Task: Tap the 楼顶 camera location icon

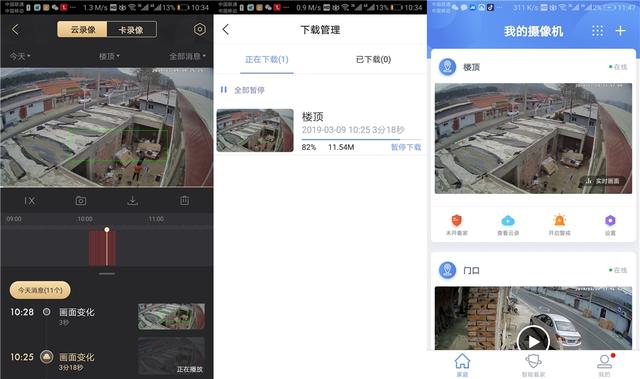Action: (447, 67)
